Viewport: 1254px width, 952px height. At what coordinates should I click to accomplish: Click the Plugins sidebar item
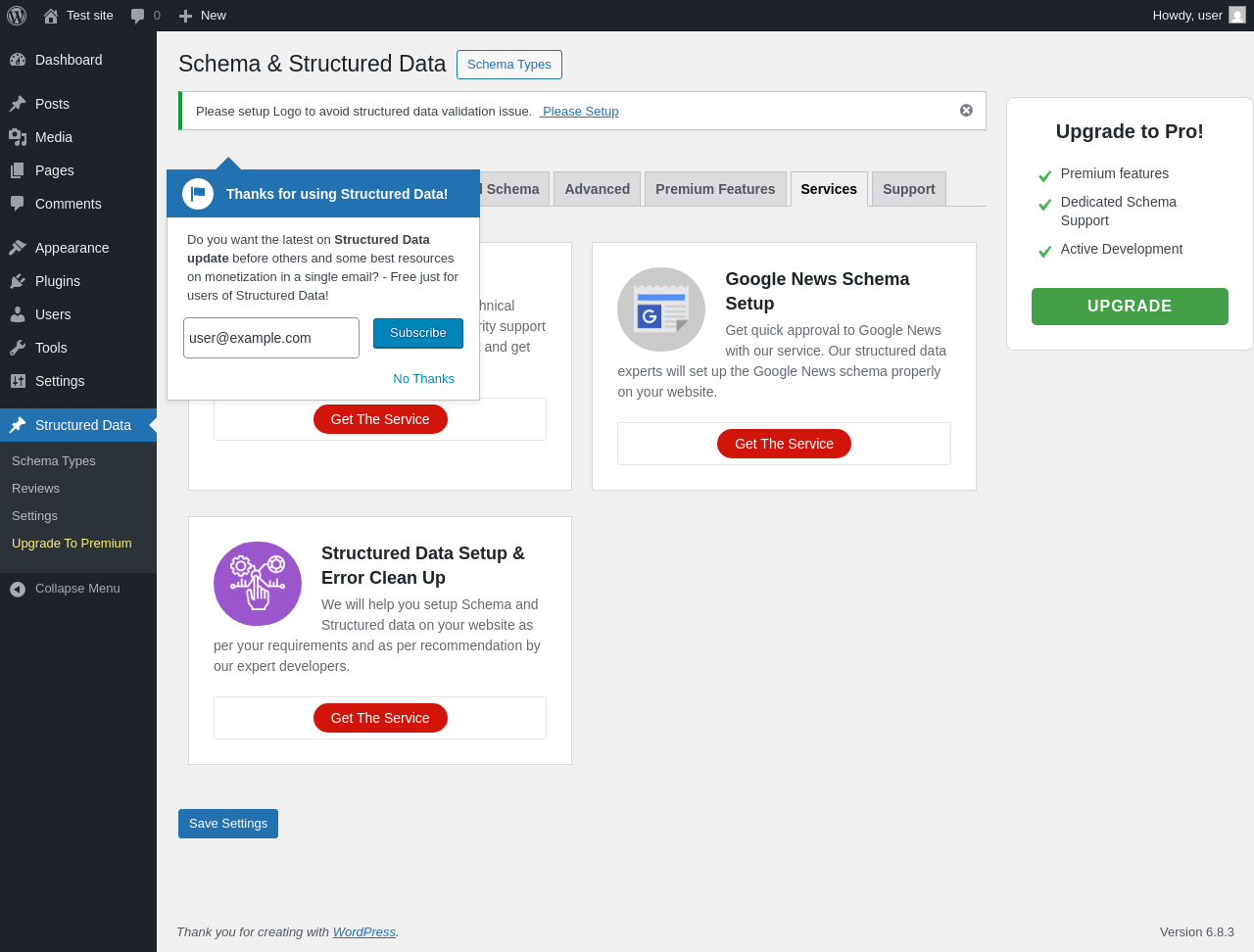tap(58, 281)
